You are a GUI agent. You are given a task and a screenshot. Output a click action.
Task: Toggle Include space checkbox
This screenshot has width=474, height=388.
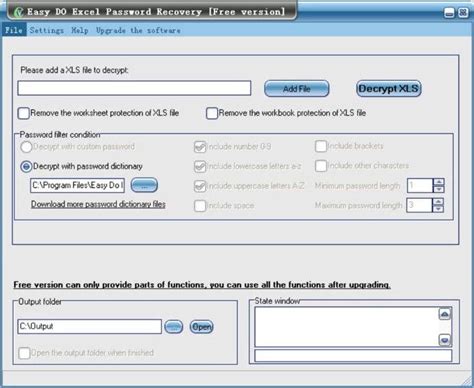200,206
